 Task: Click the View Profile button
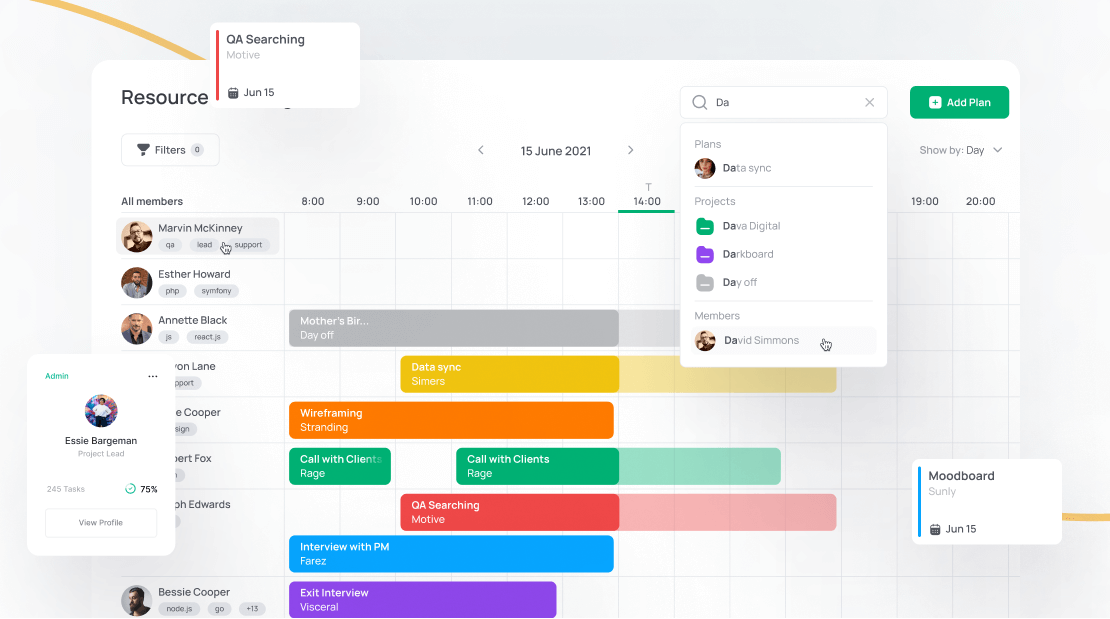[101, 523]
